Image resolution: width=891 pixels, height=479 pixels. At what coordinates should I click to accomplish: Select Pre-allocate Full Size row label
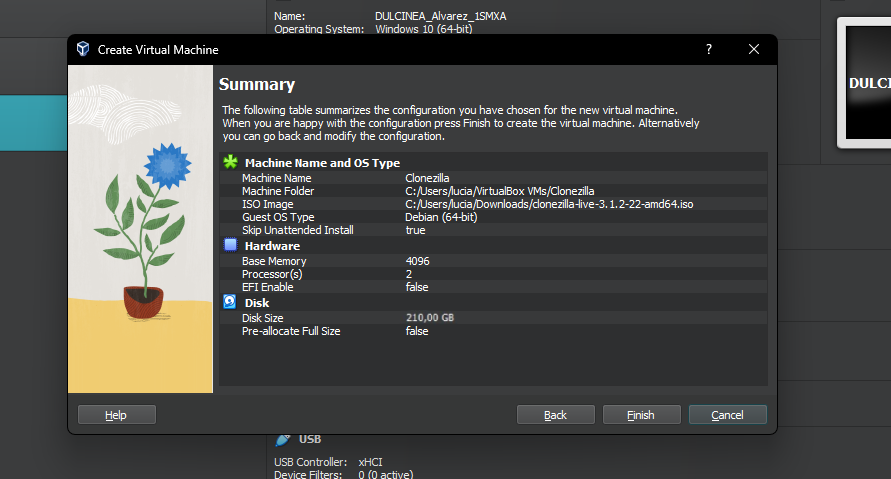(x=291, y=331)
